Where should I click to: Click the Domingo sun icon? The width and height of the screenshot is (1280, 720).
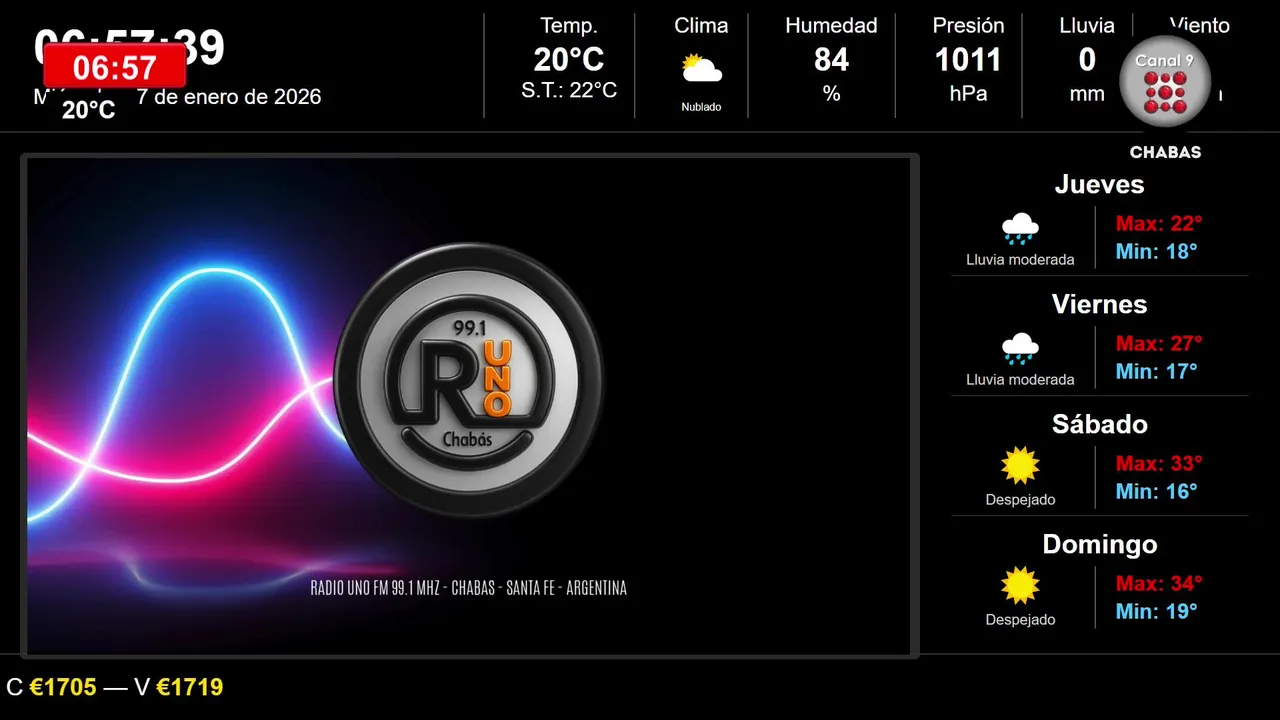click(1020, 586)
